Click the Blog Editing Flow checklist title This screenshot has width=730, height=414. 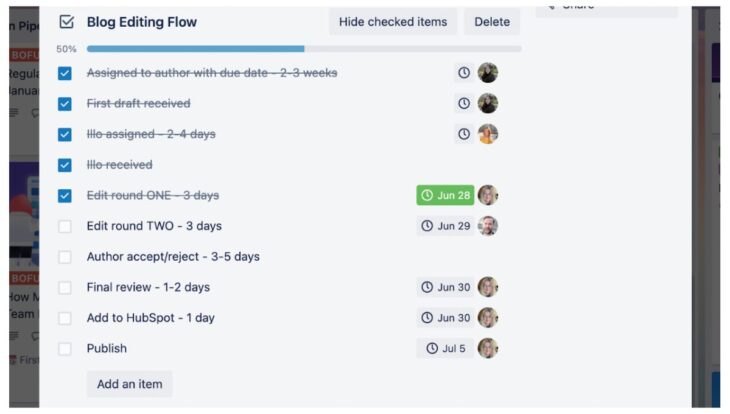pos(142,22)
